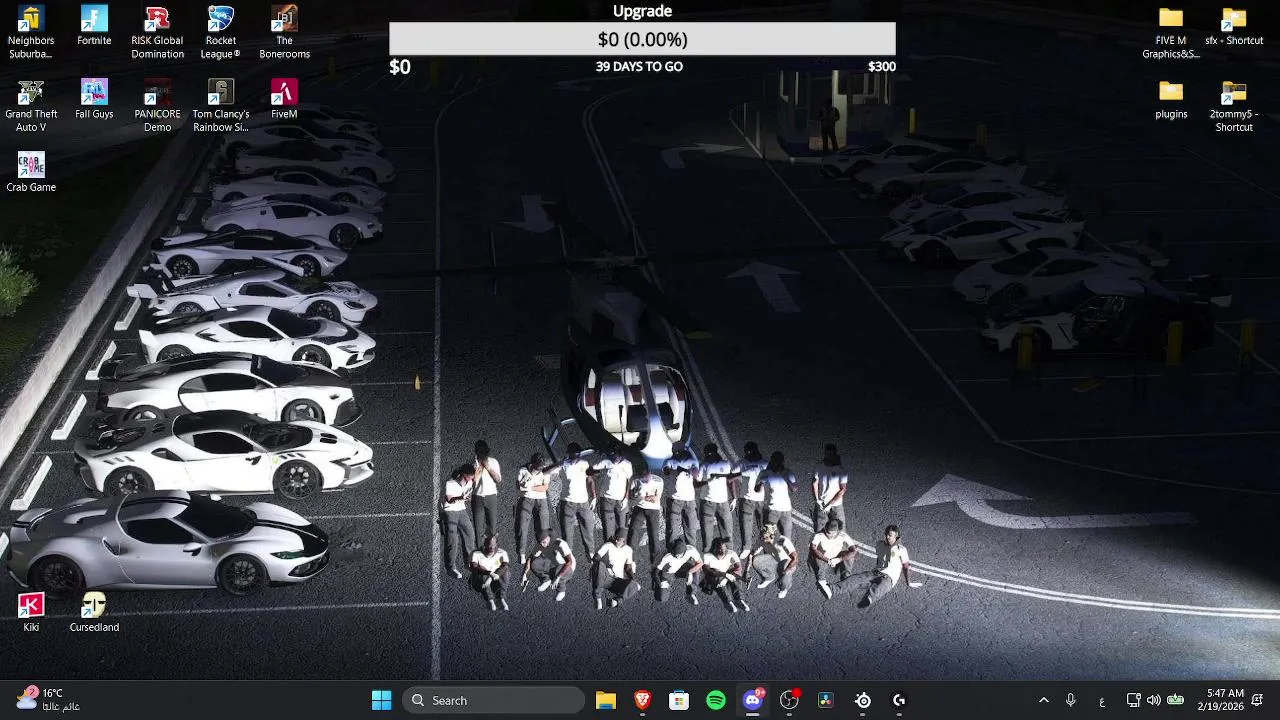Open the PANICORE Demo shortcut
The height and width of the screenshot is (720, 1280).
pos(157,105)
